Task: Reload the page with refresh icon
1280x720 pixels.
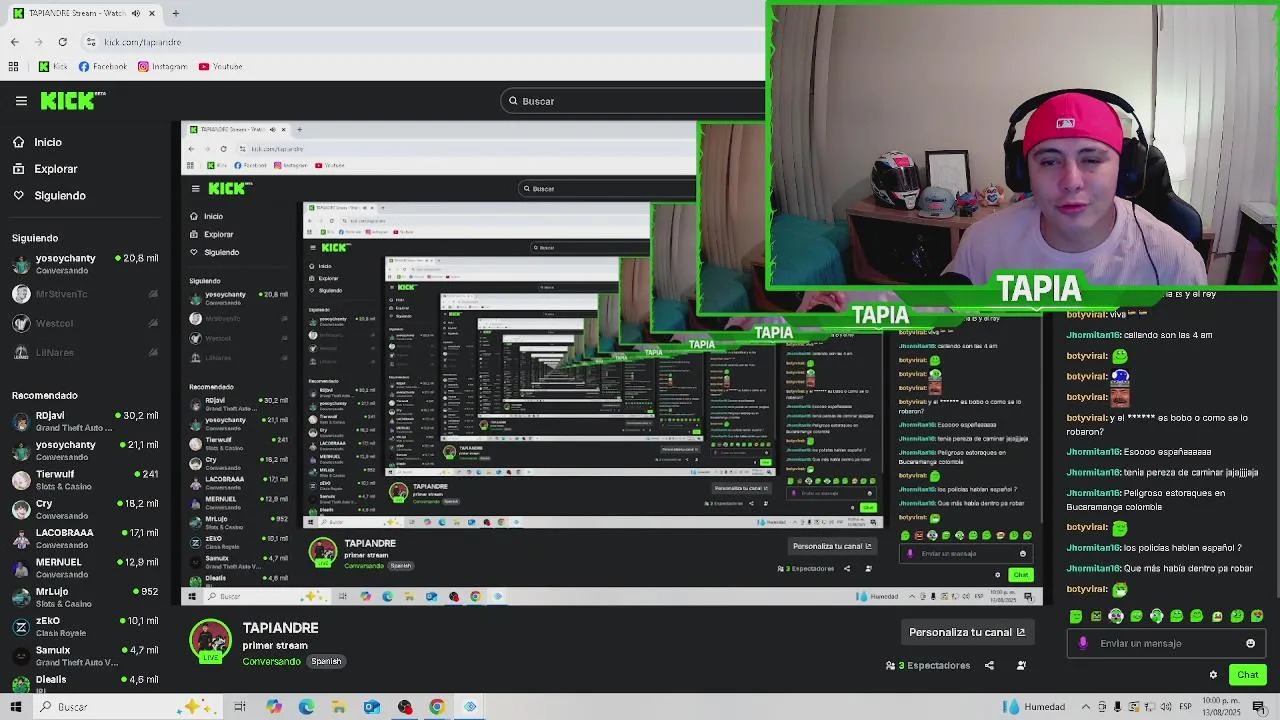Action: 62,42
